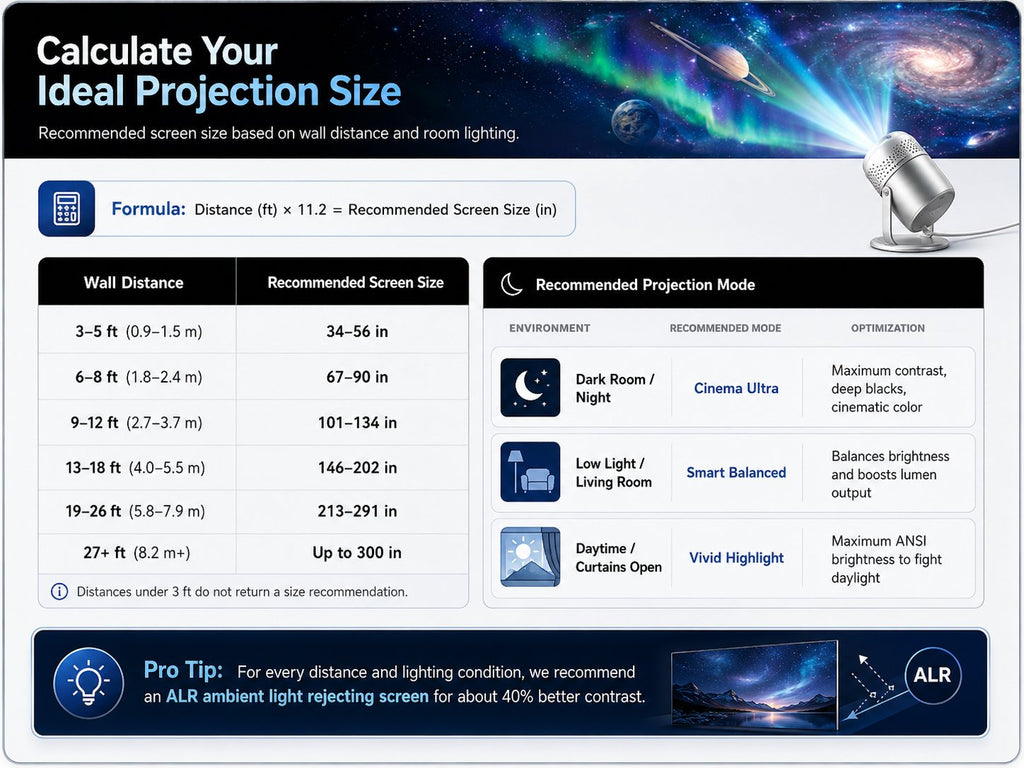Screen dimensions: 1024x768
Task: Select the Living Room lamp and sofa icon
Action: (x=530, y=472)
